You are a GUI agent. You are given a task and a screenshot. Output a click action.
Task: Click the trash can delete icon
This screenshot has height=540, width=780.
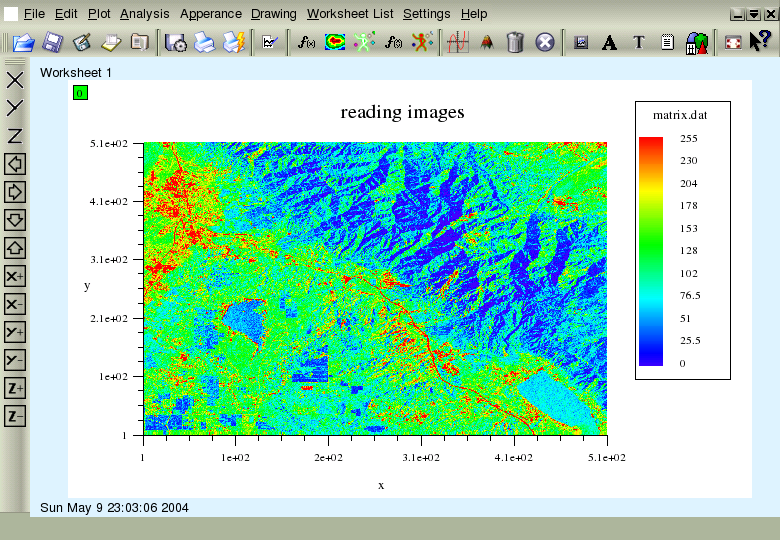point(515,43)
